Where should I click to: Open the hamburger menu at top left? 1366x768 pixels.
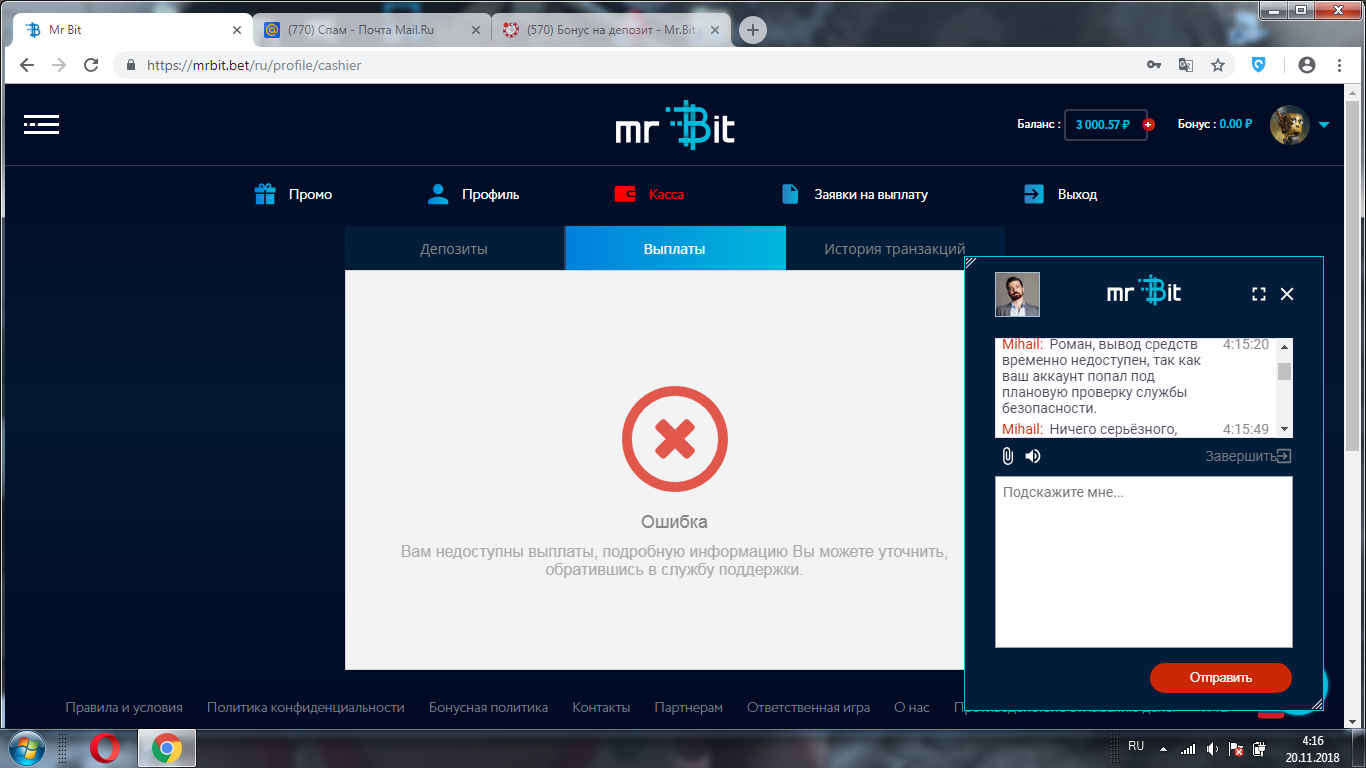click(x=41, y=125)
